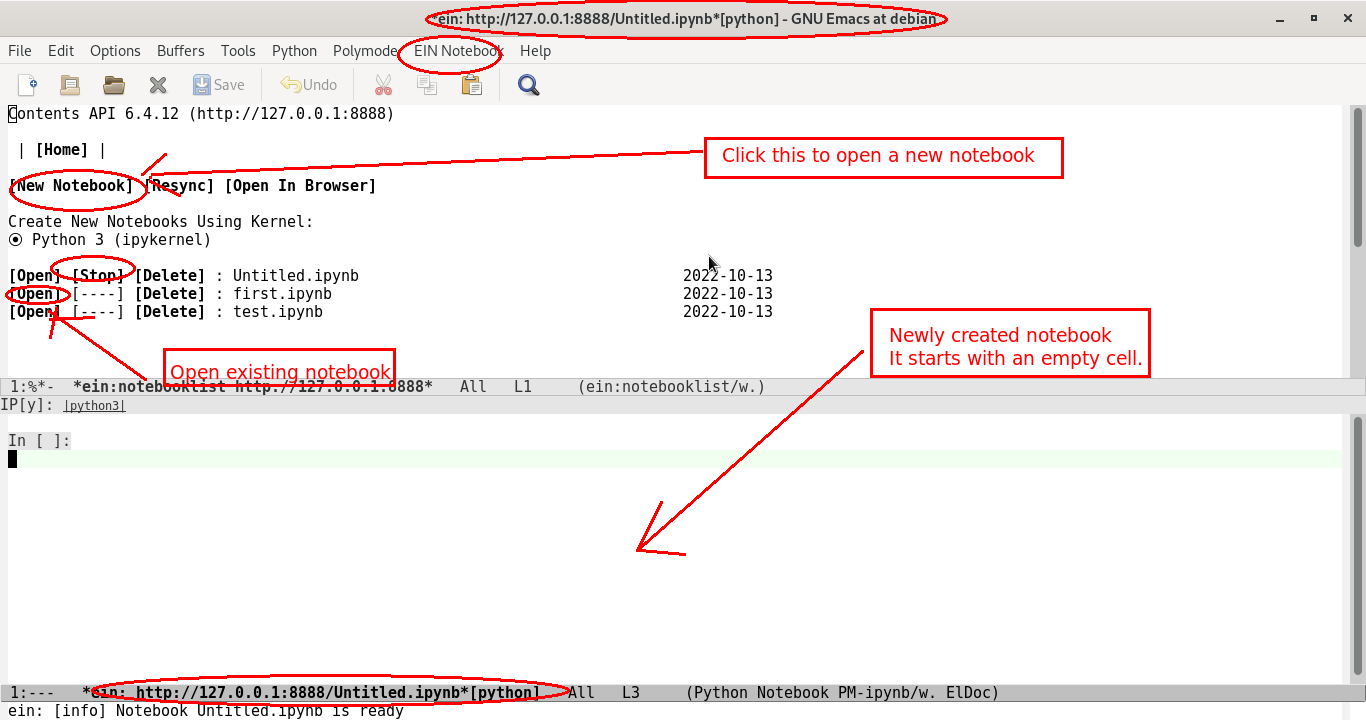Click the Python Notebook PM-ipynb mode indicator
The image size is (1366, 720).
tap(842, 693)
